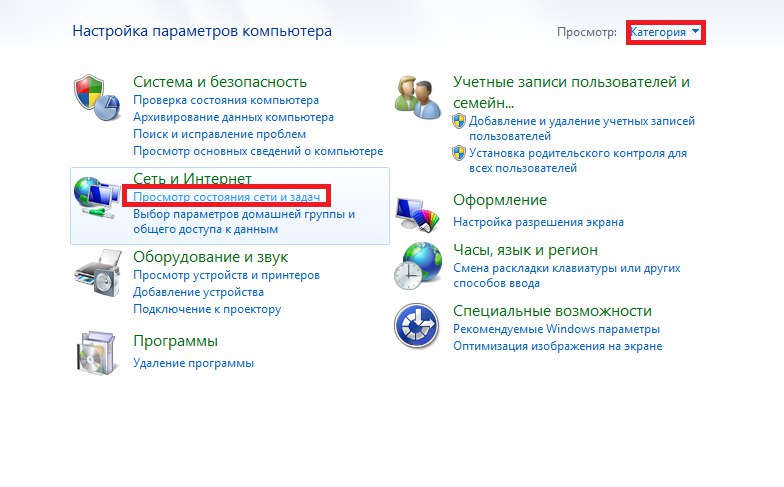Click Поиск и исправление проблем link
The image size is (784, 487).
219,134
